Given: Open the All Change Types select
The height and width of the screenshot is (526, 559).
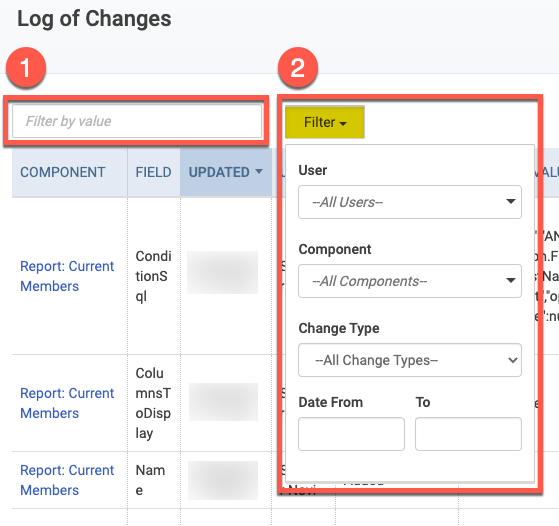Looking at the screenshot, I should [x=410, y=360].
